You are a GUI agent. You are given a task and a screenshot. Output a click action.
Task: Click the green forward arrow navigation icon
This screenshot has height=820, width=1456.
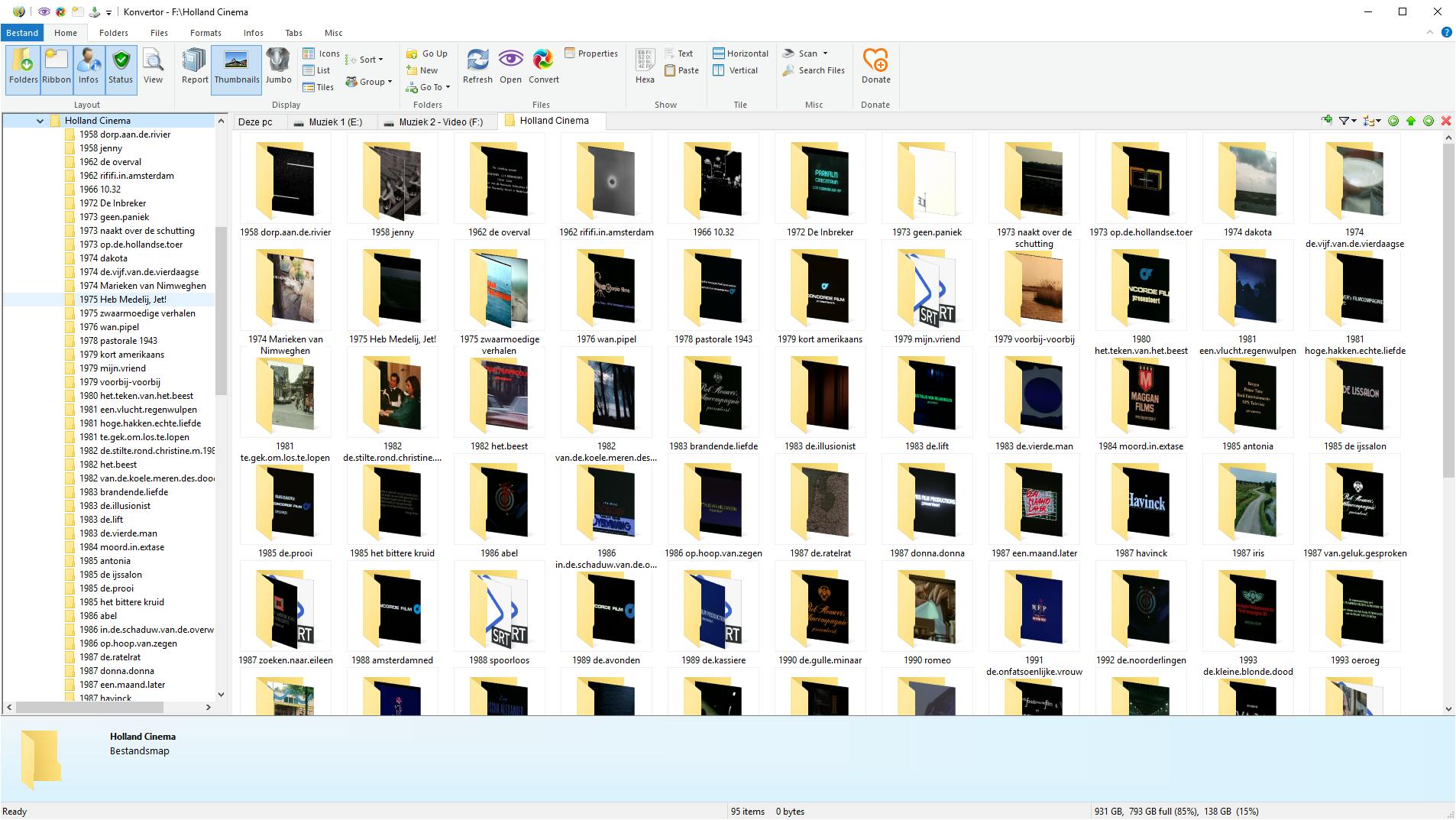pos(1428,121)
